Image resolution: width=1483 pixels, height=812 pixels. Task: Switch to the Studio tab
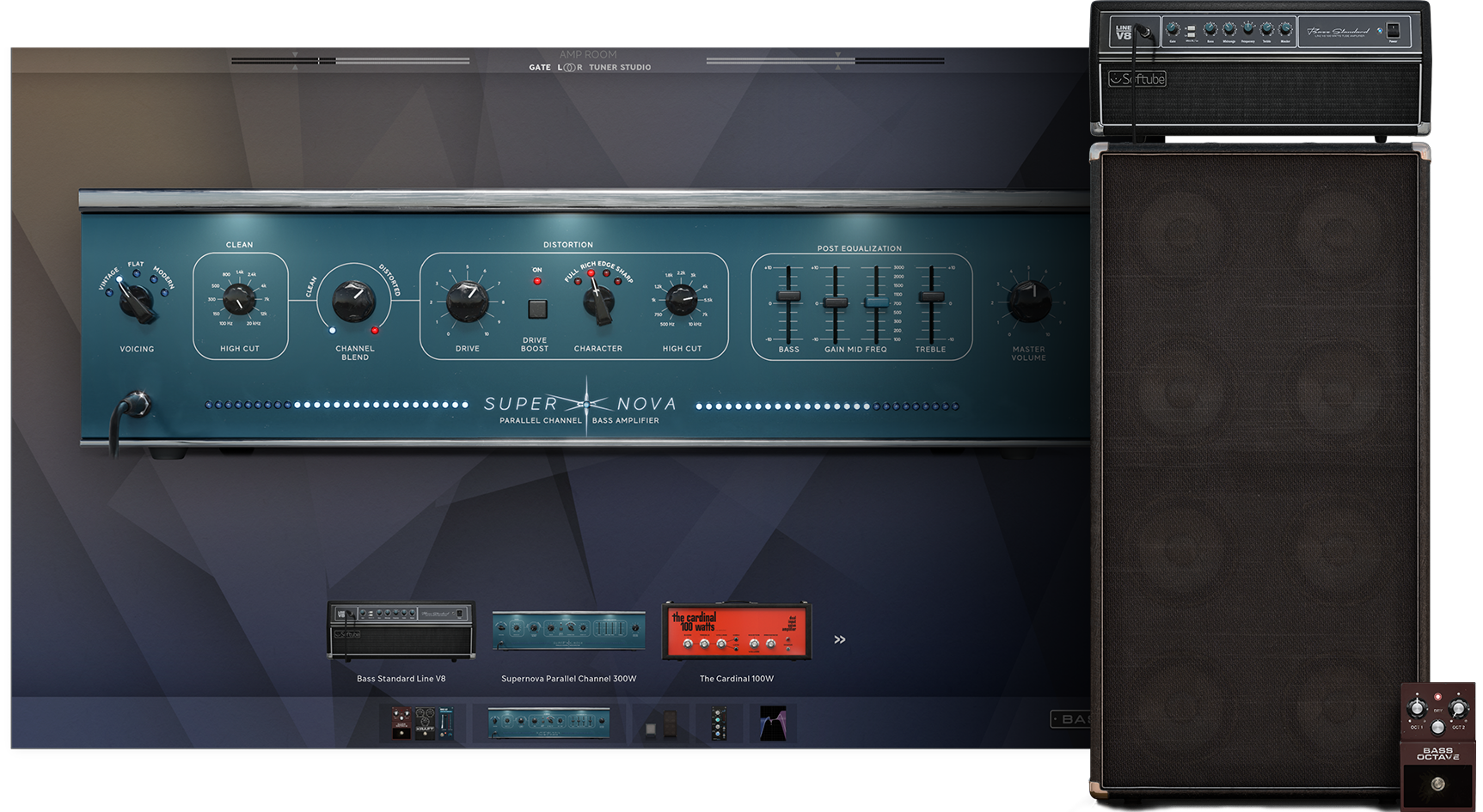tap(634, 67)
